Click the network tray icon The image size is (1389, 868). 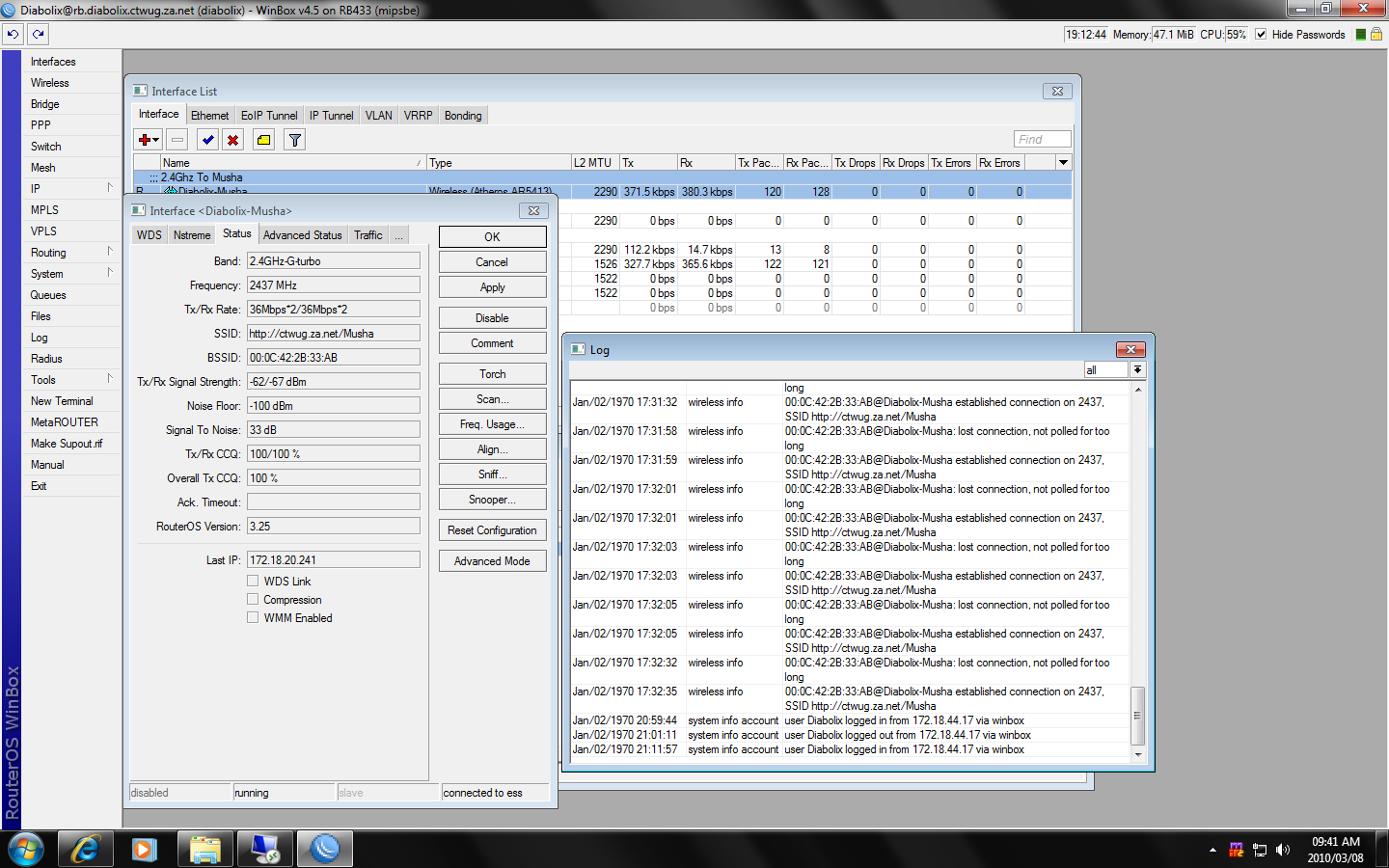click(x=1260, y=850)
